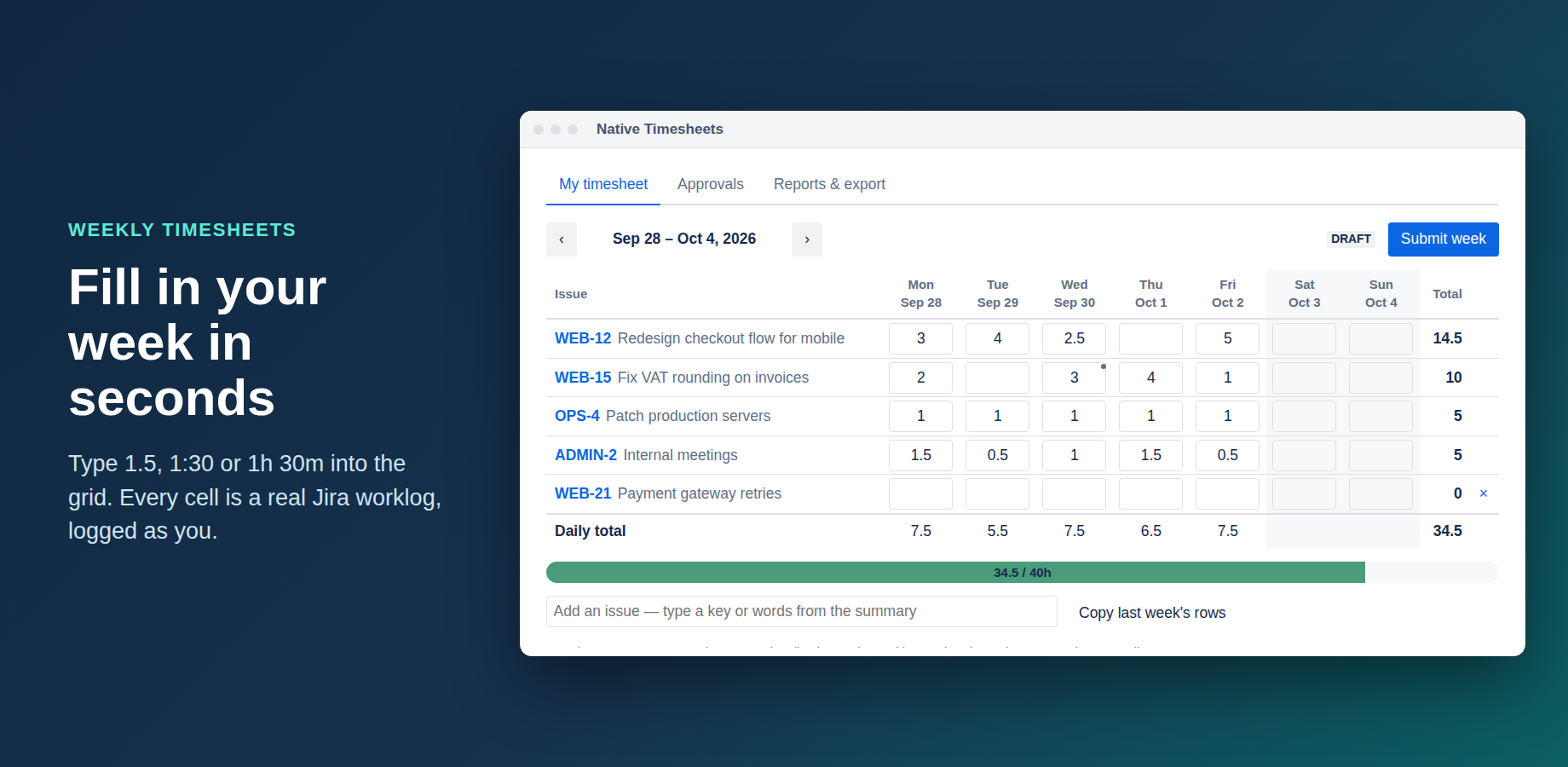This screenshot has height=767, width=1568.
Task: Click the 14.5 total for WEB-12
Action: tap(1447, 338)
